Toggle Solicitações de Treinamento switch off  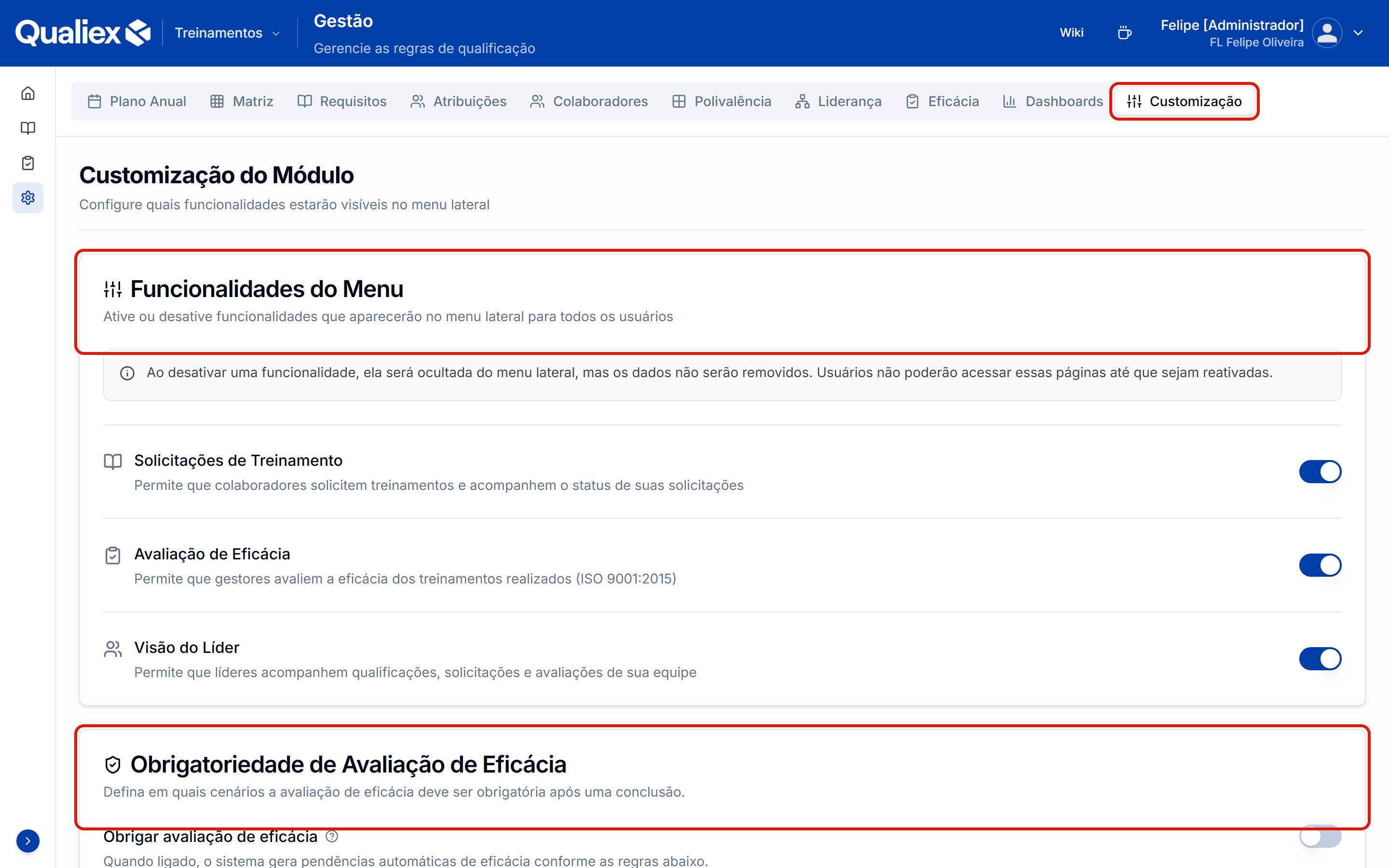[x=1320, y=472]
